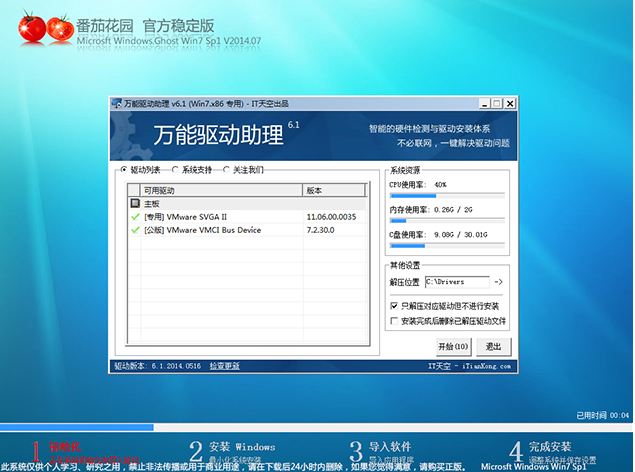Screen dimensions: 635x472
Task: Click version 11.06.00.0035 cell
Action: tap(331, 217)
